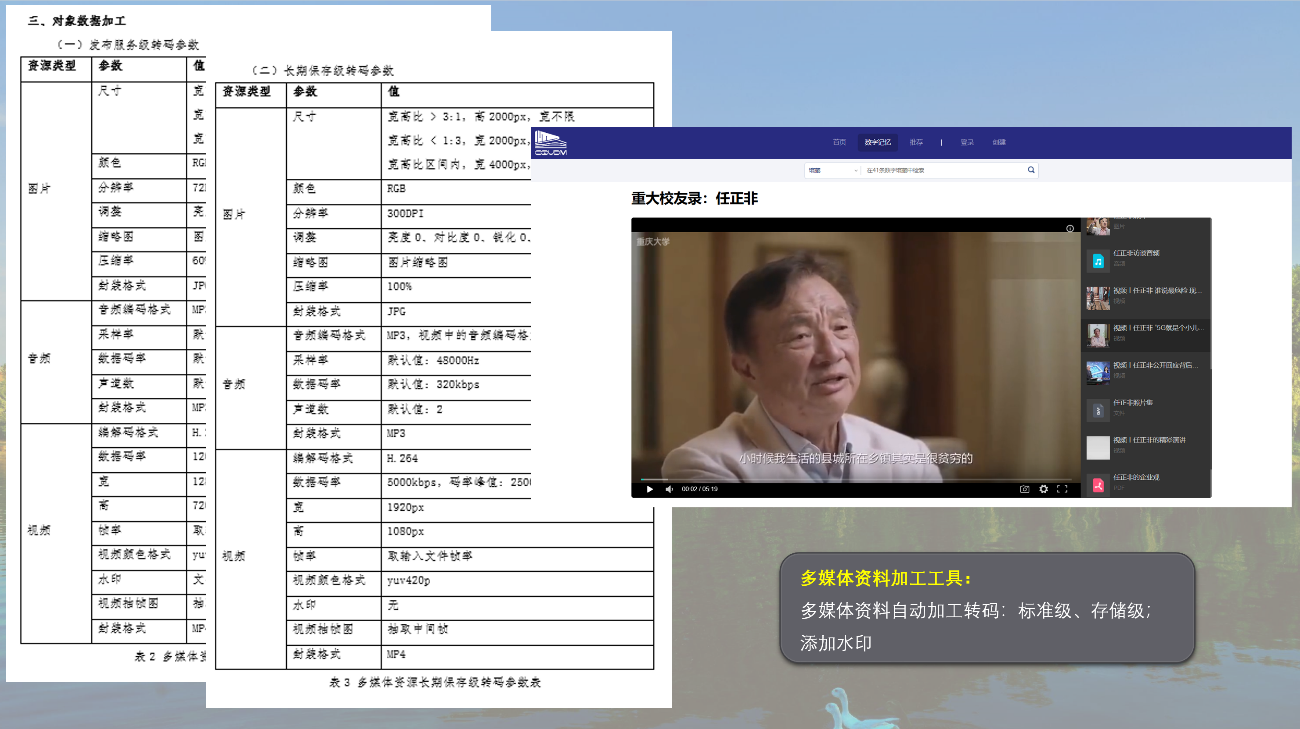Go to the 首页 nav item
Viewport: 1300px width, 729px height.
click(840, 142)
